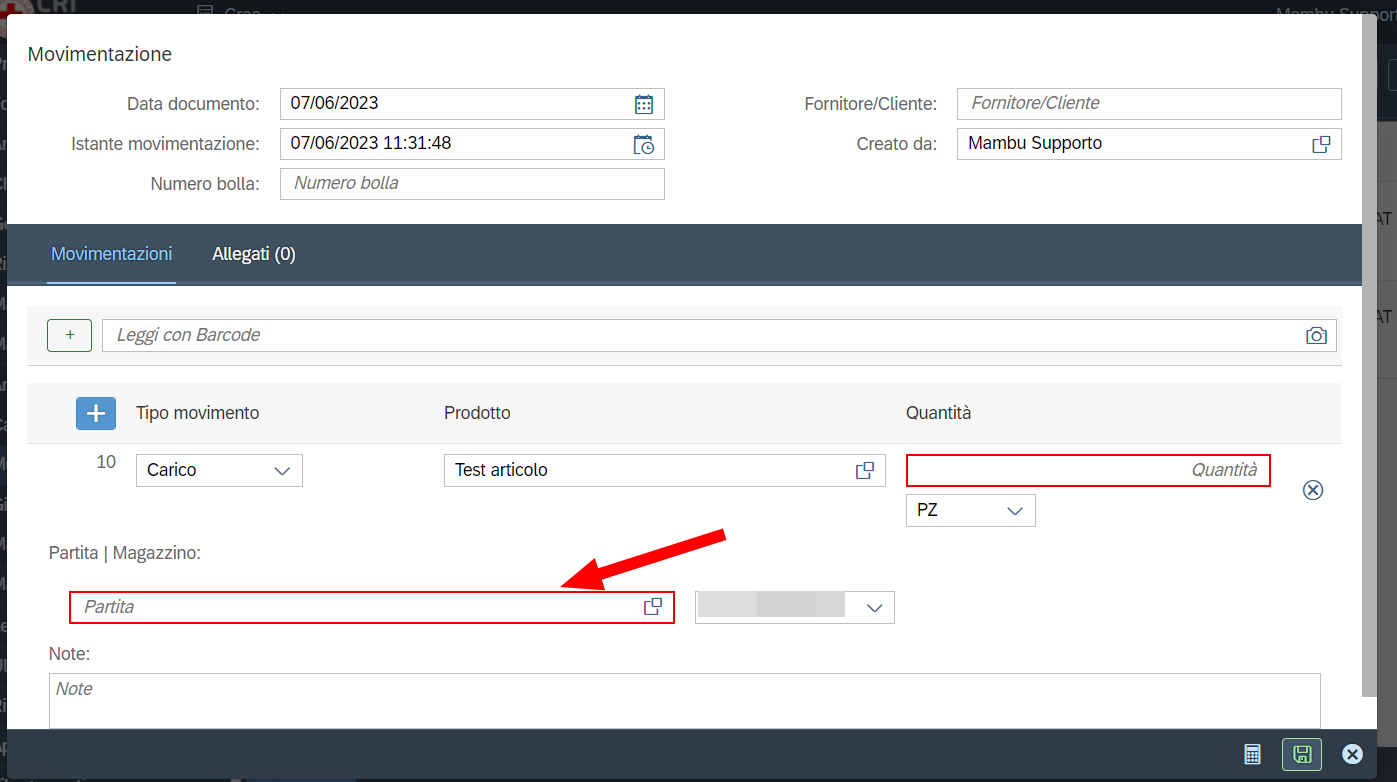Select the Movimentazioni tab

(112, 254)
